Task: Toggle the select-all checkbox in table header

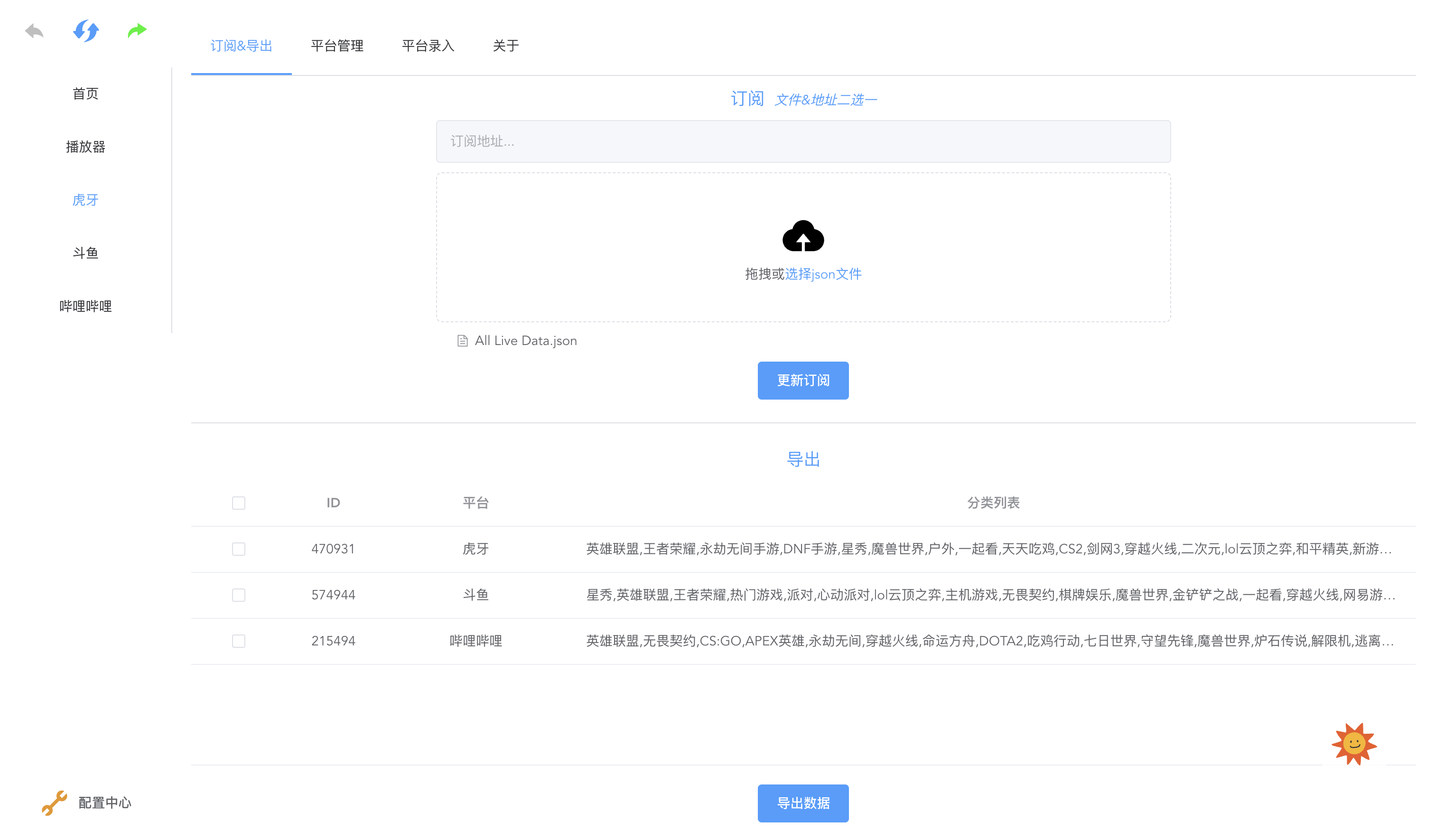Action: [239, 503]
